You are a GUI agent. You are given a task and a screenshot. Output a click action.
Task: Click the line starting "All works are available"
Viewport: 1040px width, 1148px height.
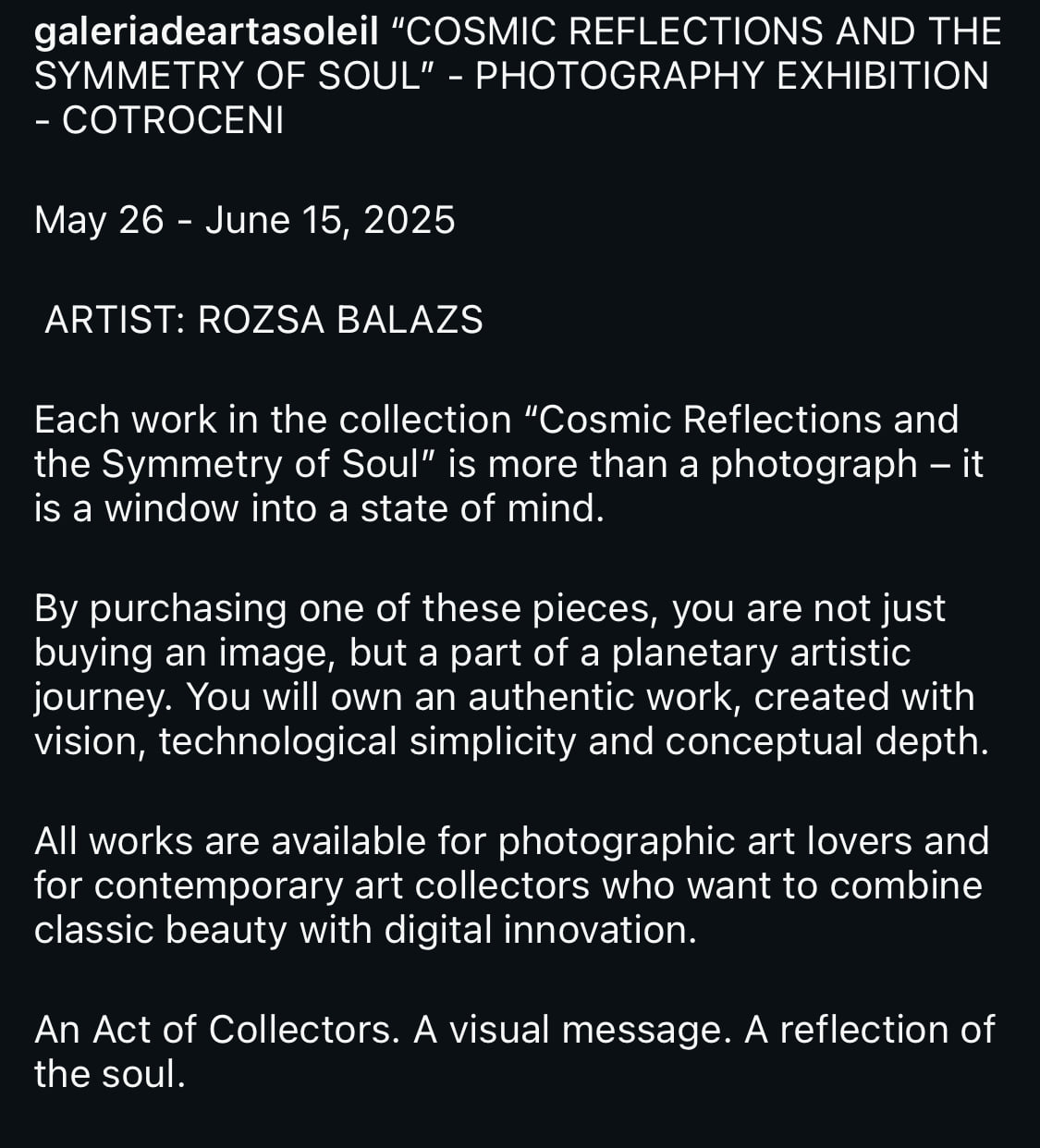click(x=259, y=841)
